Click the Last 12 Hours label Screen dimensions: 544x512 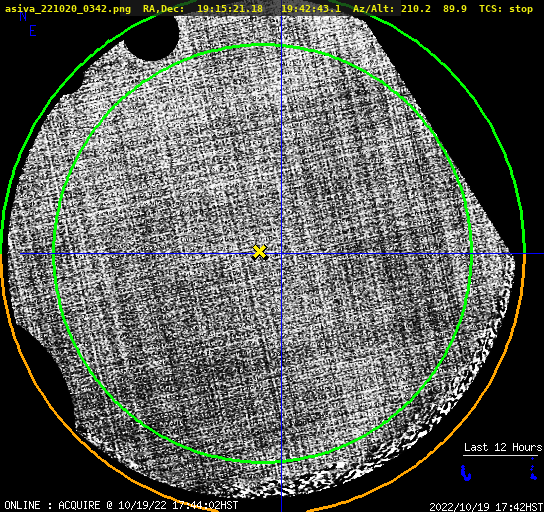pos(503,447)
